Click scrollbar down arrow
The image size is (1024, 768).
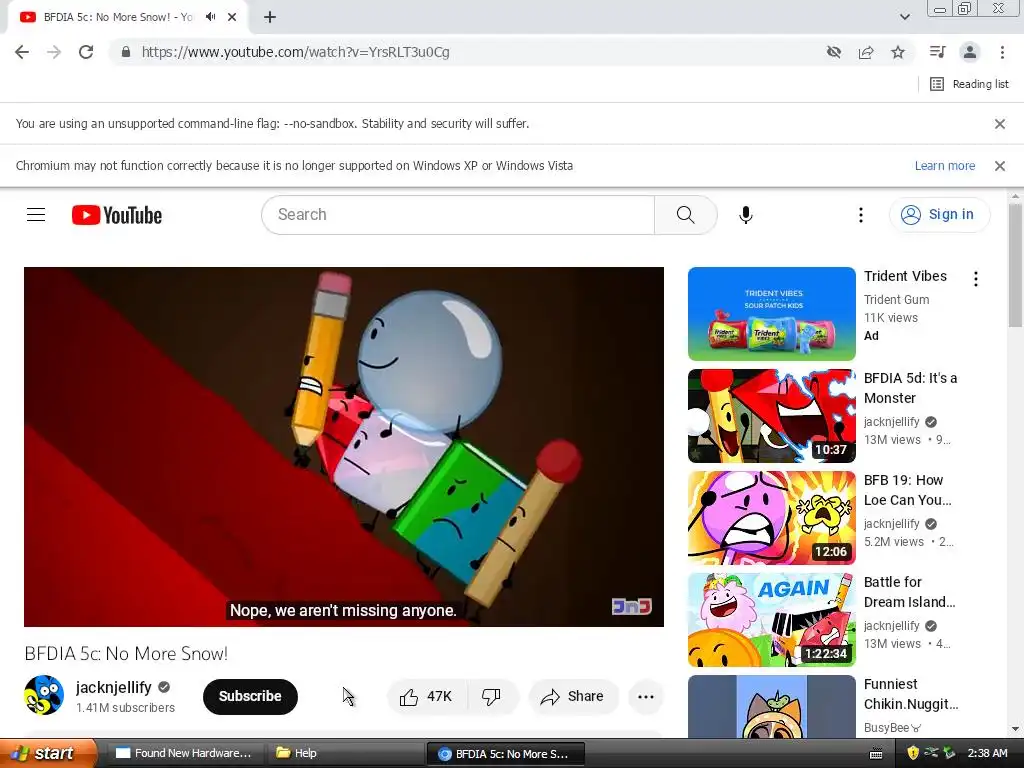pos(1015,729)
